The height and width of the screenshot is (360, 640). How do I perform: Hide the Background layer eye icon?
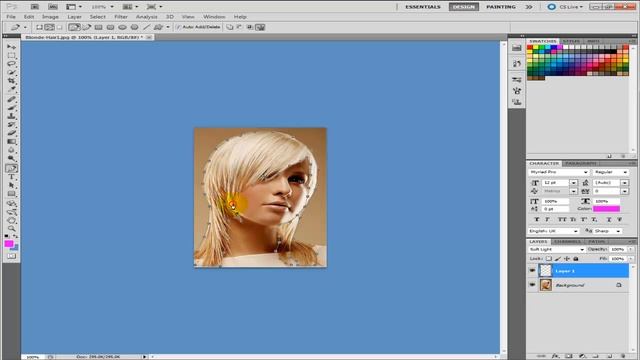click(x=532, y=285)
